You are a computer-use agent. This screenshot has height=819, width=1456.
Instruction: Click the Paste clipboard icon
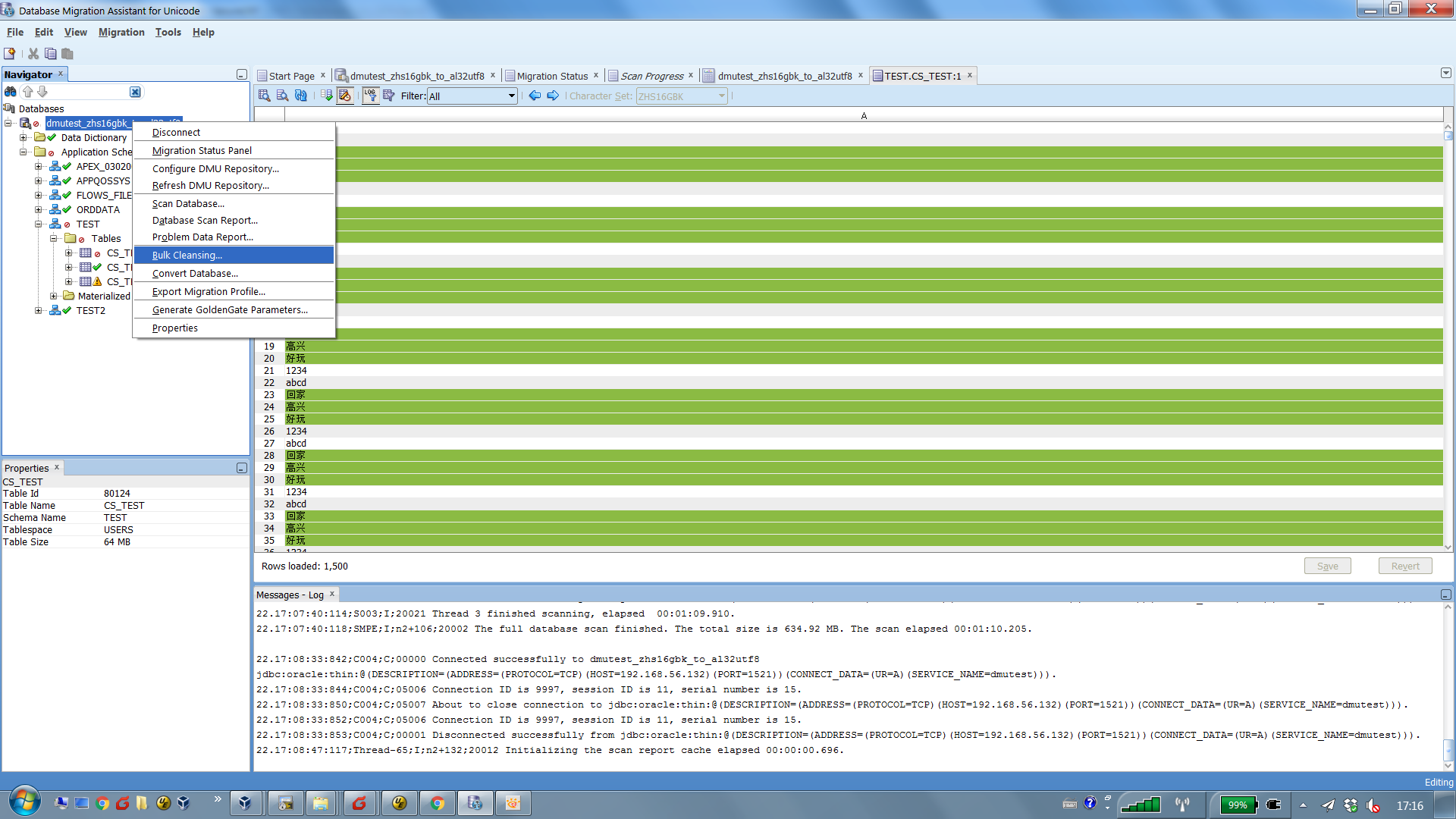pos(67,54)
